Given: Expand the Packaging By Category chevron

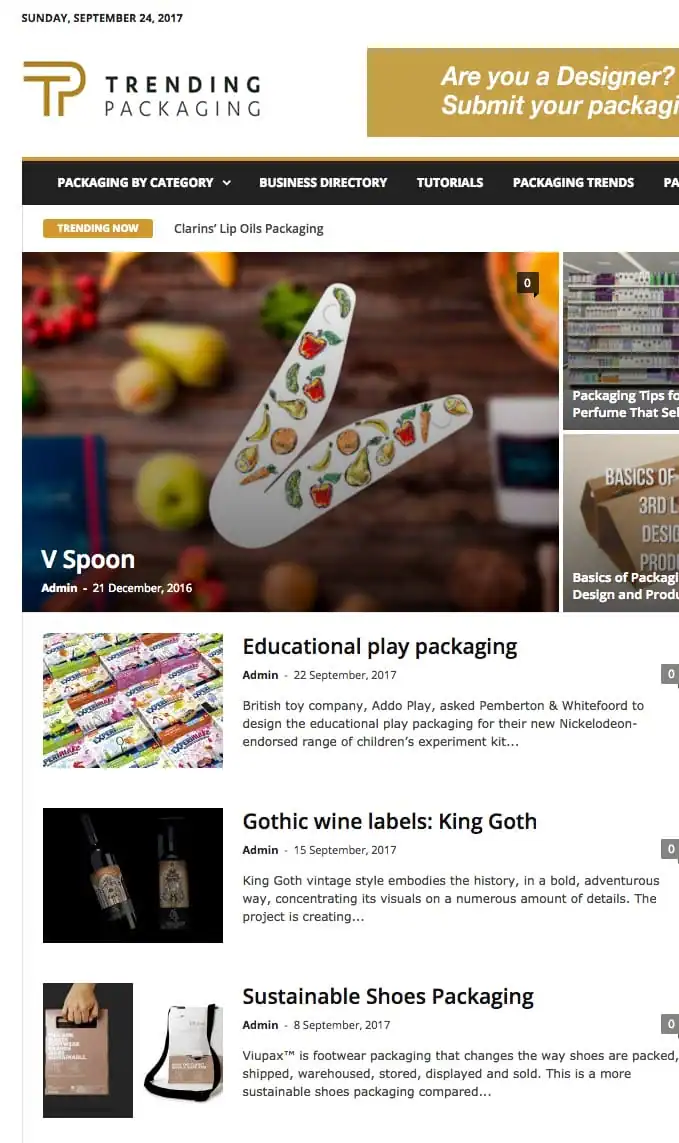Looking at the screenshot, I should point(227,182).
